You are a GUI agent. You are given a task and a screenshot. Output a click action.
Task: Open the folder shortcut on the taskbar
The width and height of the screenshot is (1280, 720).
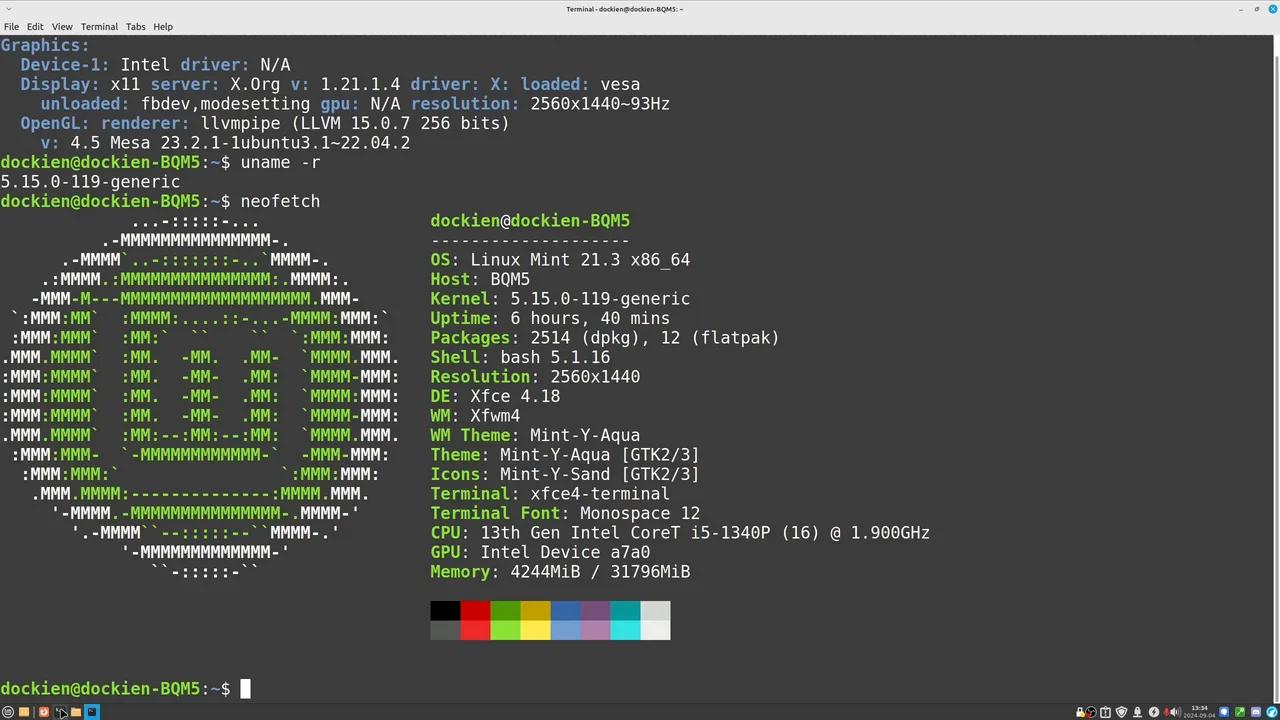point(76,712)
